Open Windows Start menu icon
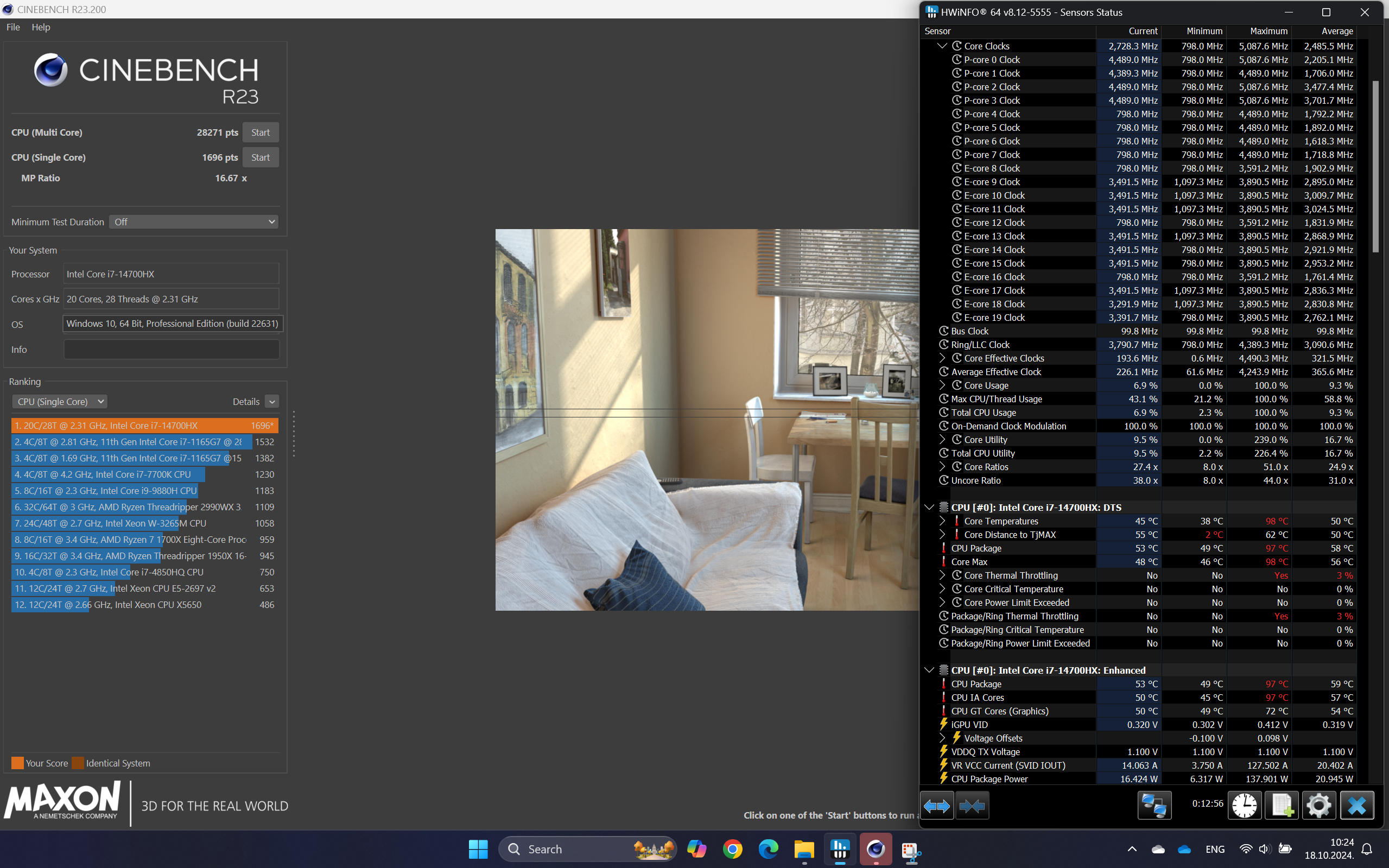This screenshot has height=868, width=1389. click(478, 849)
